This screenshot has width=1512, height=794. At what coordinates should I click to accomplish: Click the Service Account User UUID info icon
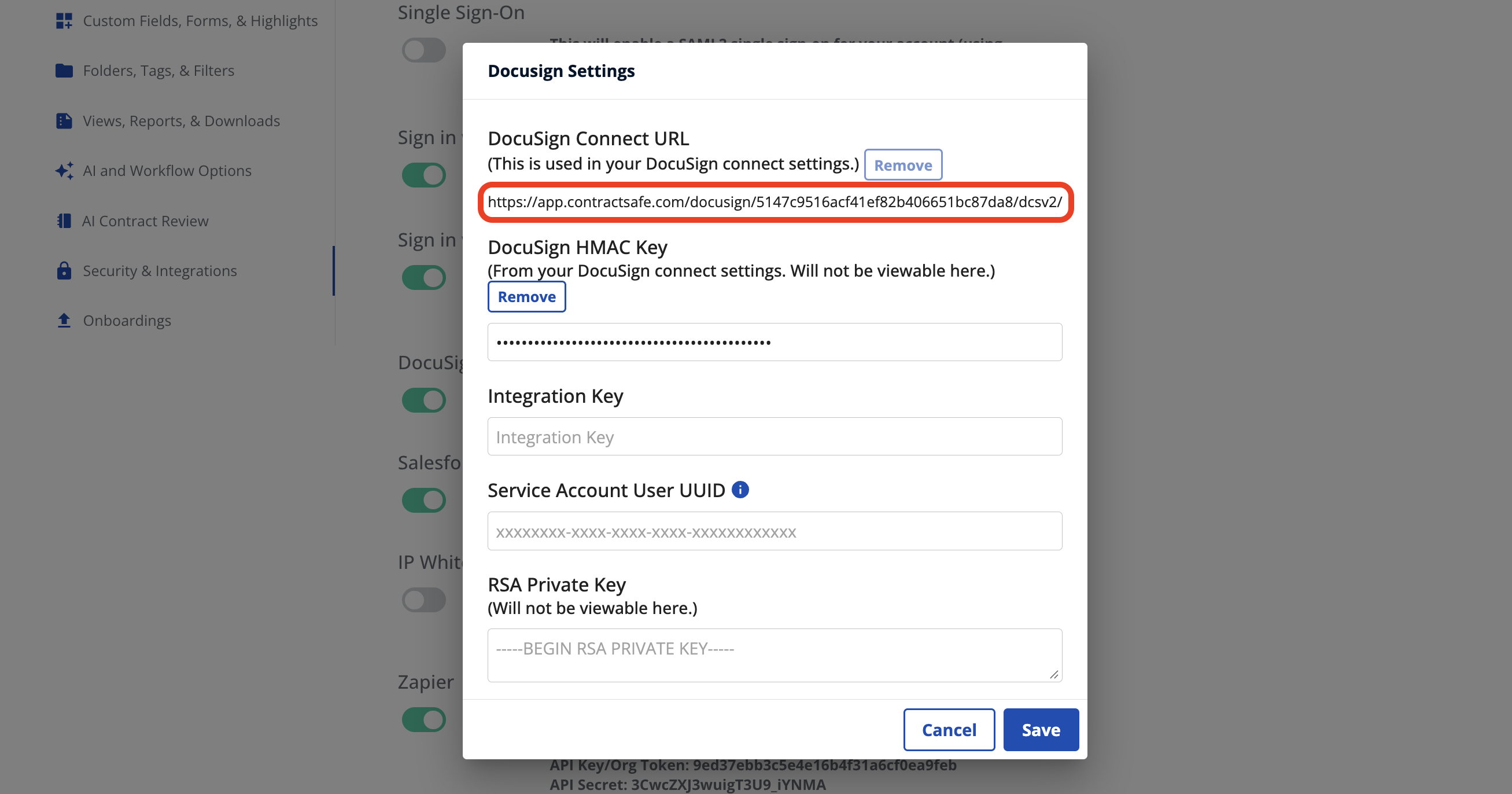tap(740, 490)
